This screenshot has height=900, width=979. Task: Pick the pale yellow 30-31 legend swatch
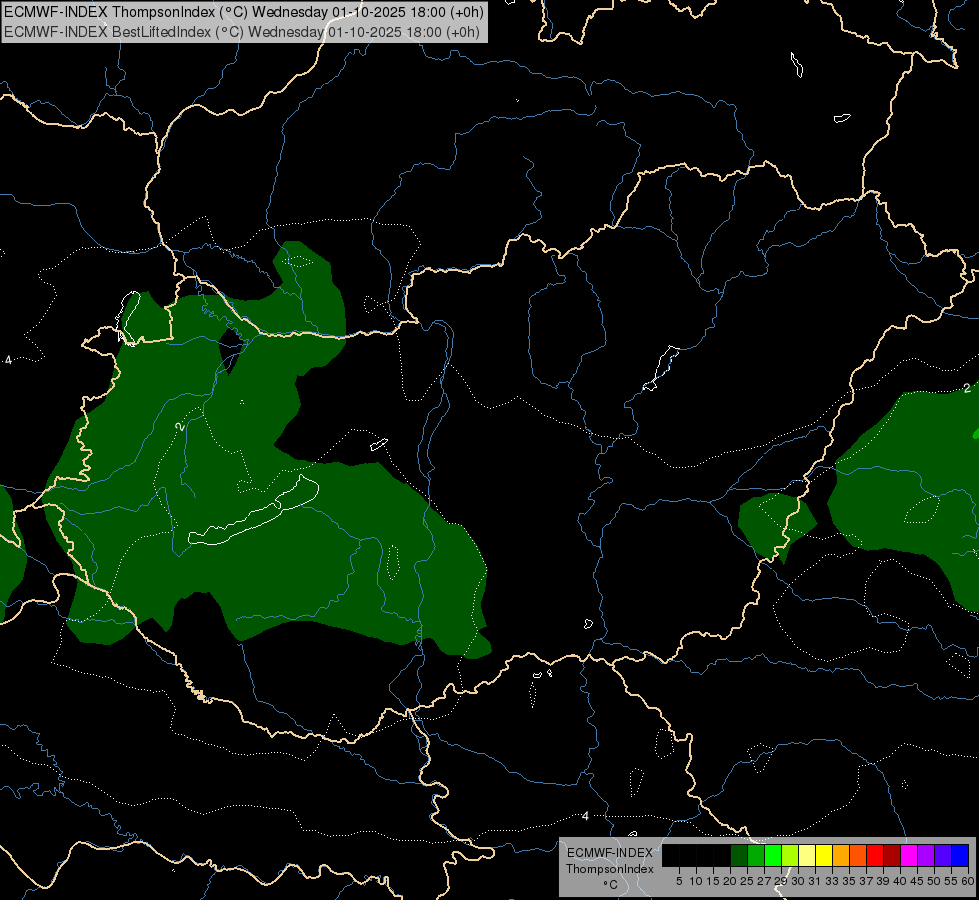tap(807, 855)
